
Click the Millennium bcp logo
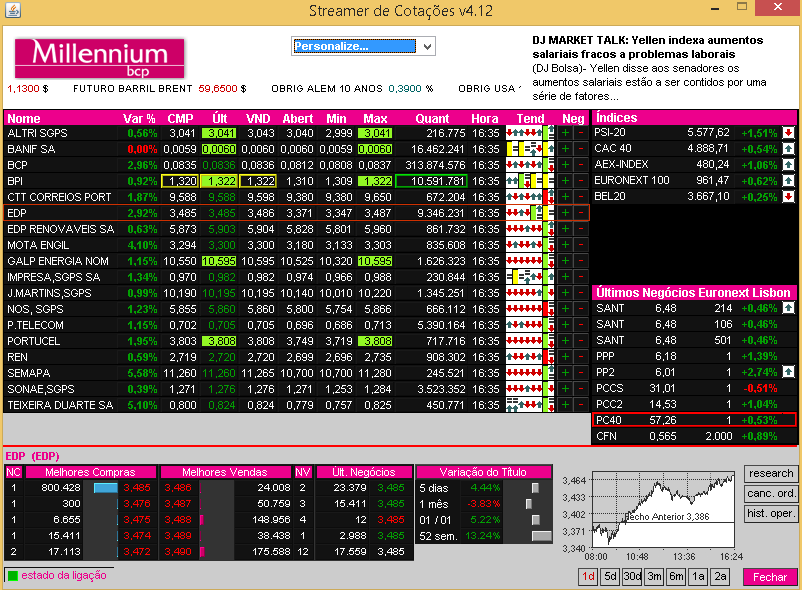pyautogui.click(x=99, y=58)
